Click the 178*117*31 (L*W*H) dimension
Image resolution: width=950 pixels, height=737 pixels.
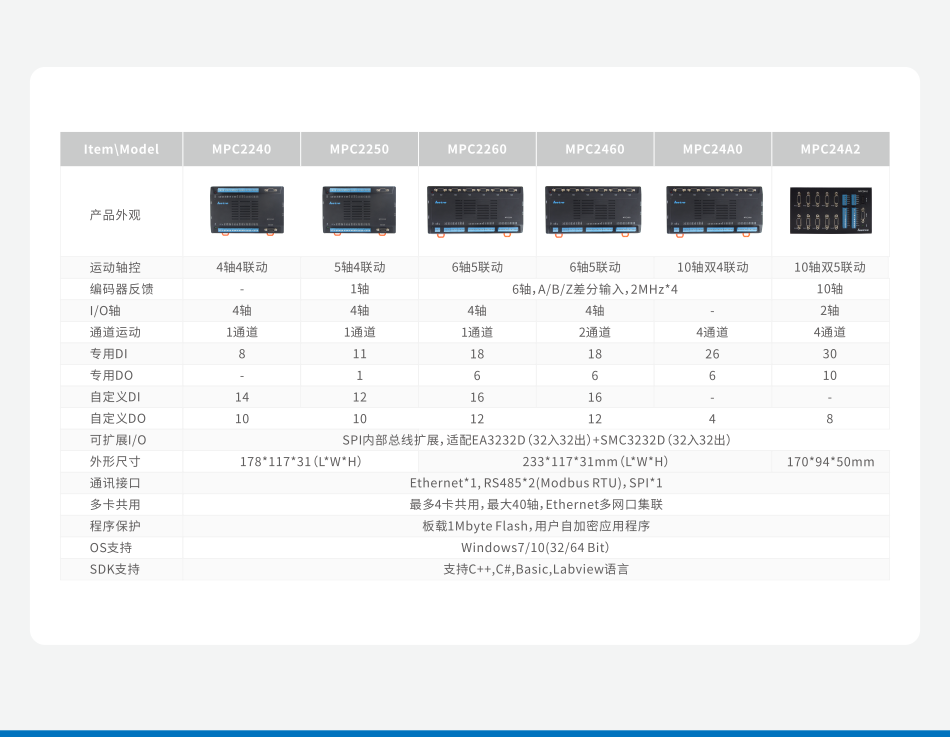[301, 462]
